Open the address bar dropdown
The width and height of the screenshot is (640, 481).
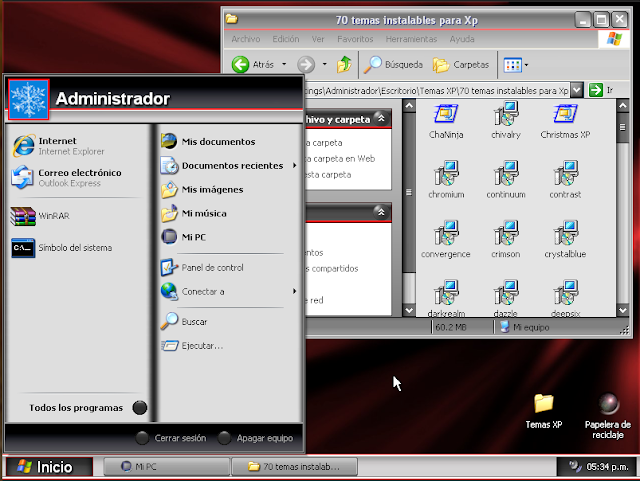[576, 90]
